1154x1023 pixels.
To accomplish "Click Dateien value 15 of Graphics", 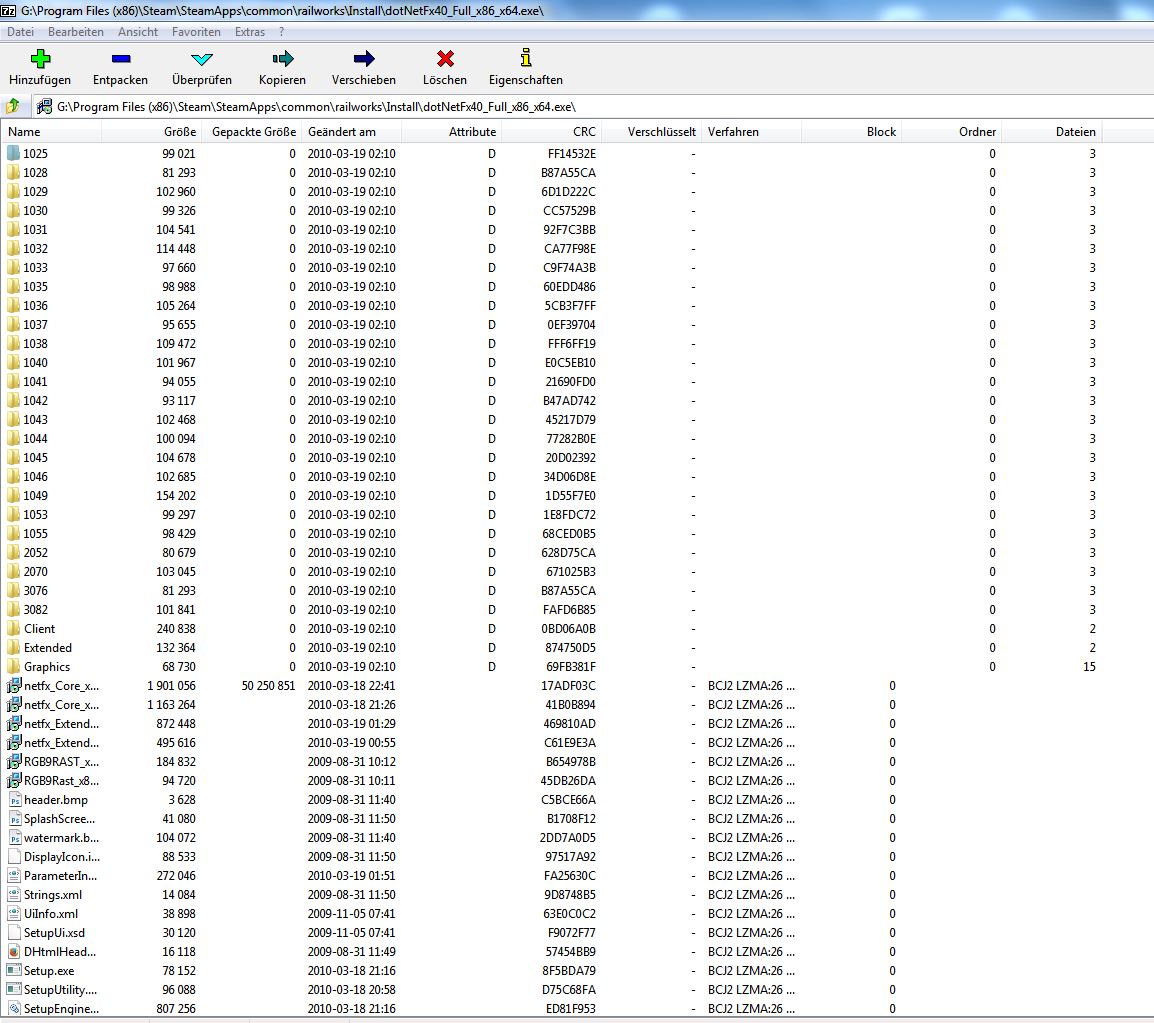I will pos(1089,667).
